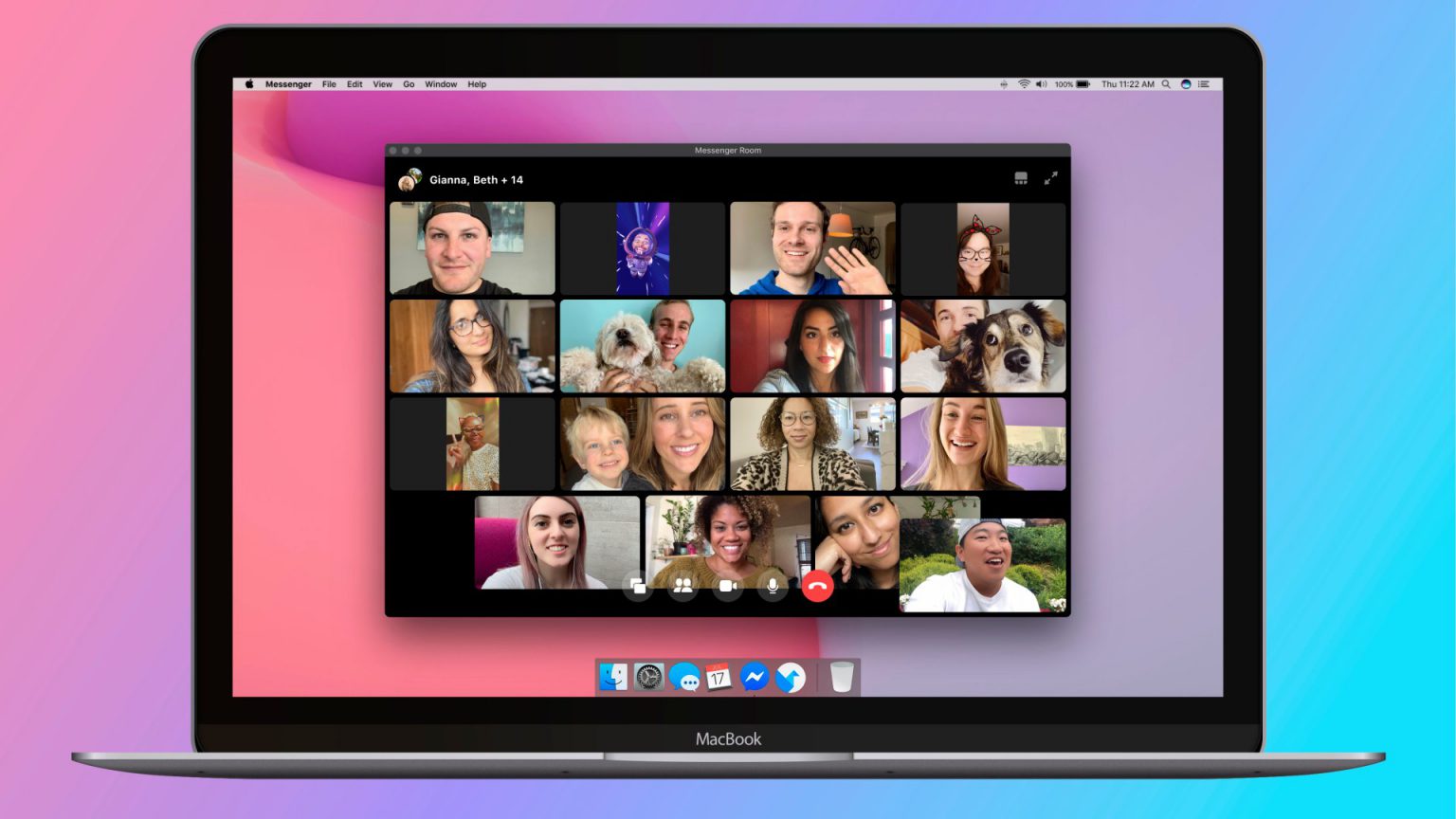
Task: End the call with the red button
Action: tap(818, 586)
